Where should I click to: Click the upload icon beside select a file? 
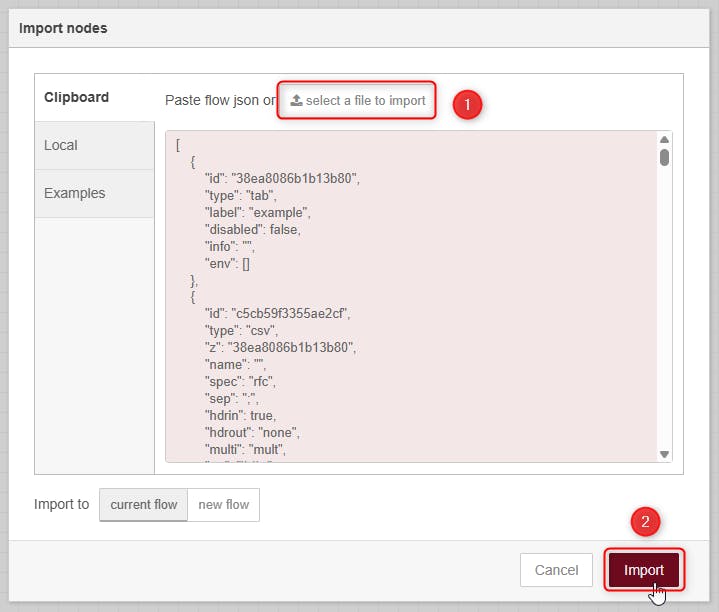click(296, 100)
